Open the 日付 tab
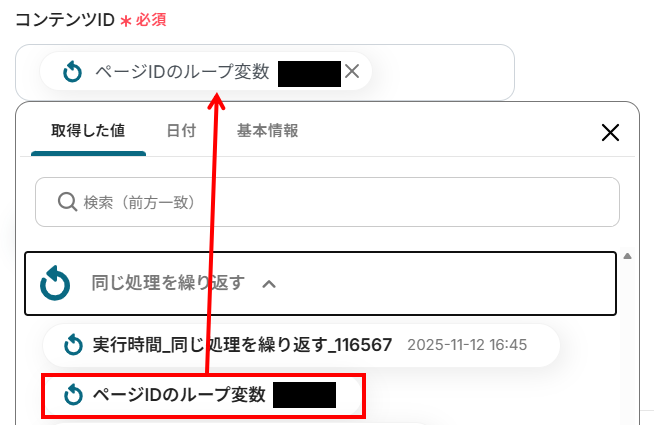Screen dimensions: 654x425 [181, 131]
